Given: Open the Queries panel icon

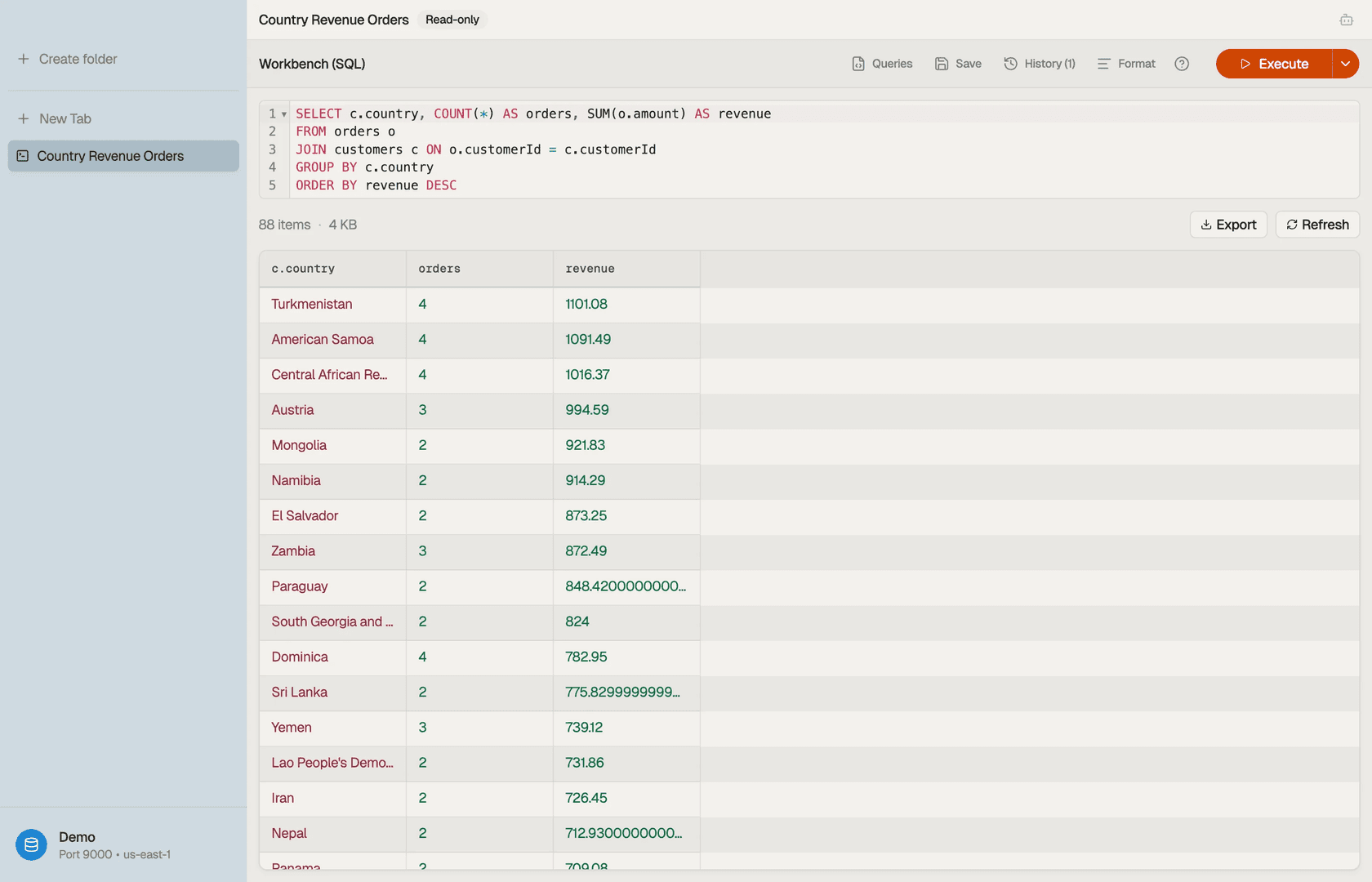Looking at the screenshot, I should 858,64.
